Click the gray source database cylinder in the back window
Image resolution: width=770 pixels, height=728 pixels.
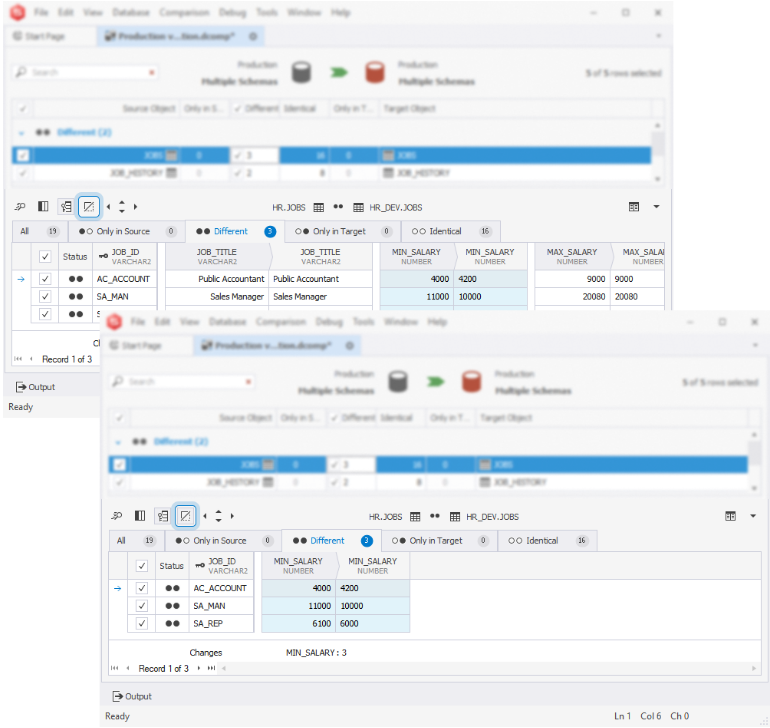[302, 72]
